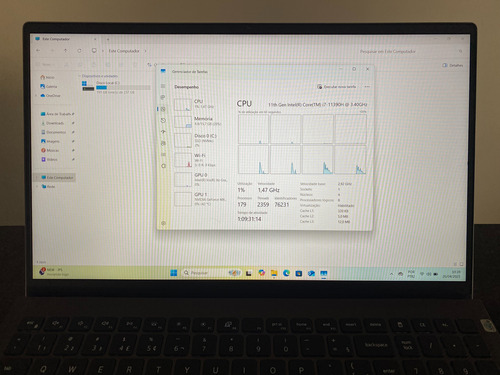
Task: Open the Users page in Task Manager
Action: pyautogui.click(x=163, y=143)
